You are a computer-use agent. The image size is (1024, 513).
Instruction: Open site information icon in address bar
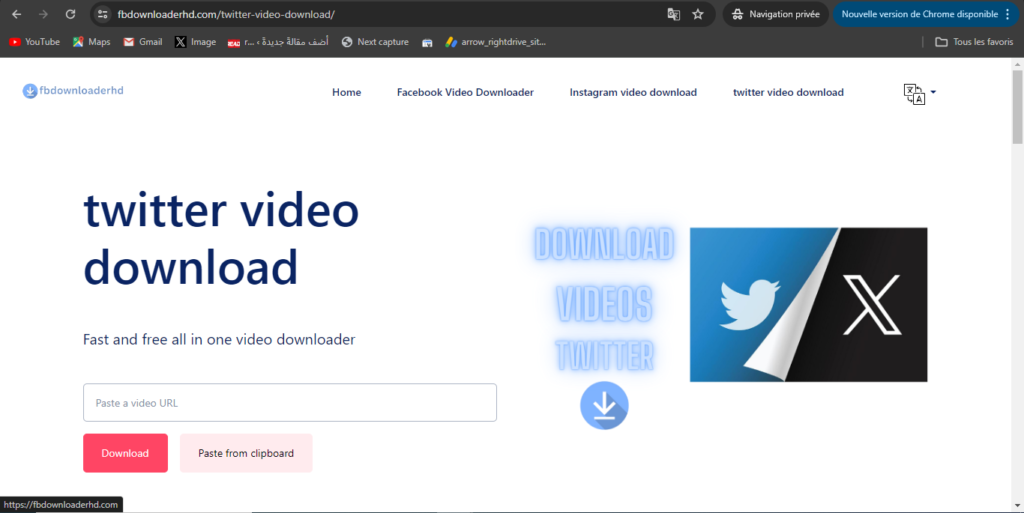pos(103,14)
